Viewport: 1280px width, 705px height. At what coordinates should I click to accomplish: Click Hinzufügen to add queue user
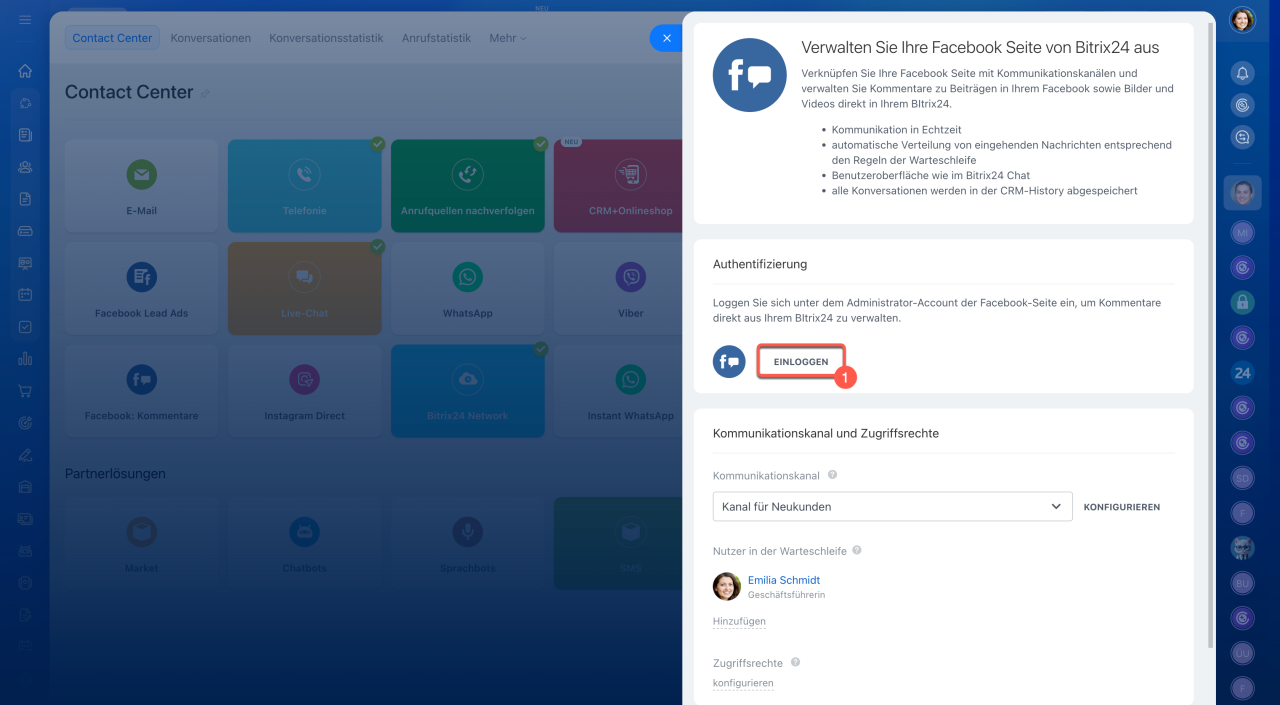tap(739, 621)
